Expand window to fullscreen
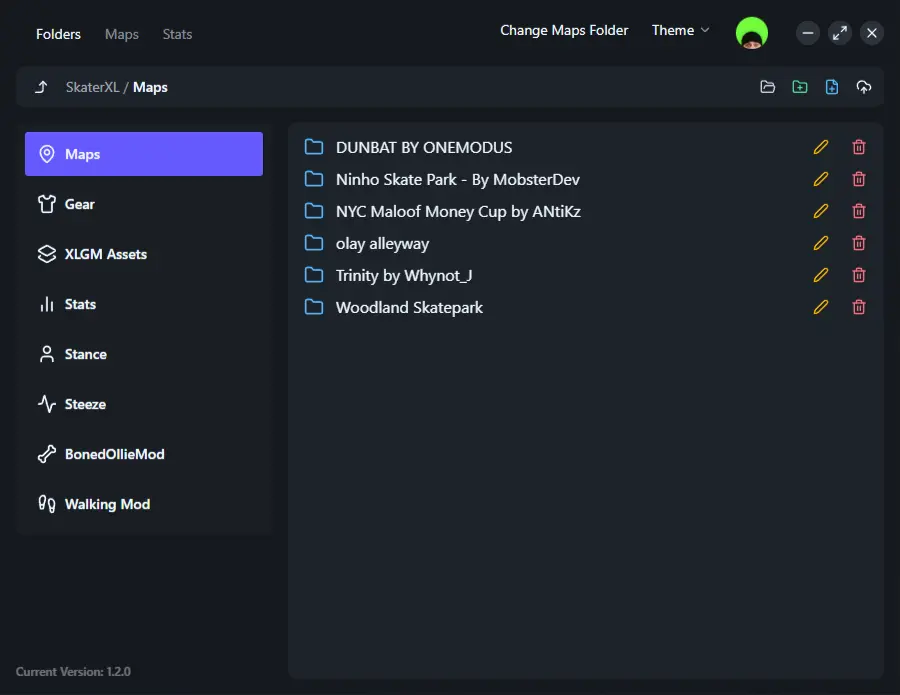This screenshot has width=900, height=695. [x=840, y=33]
